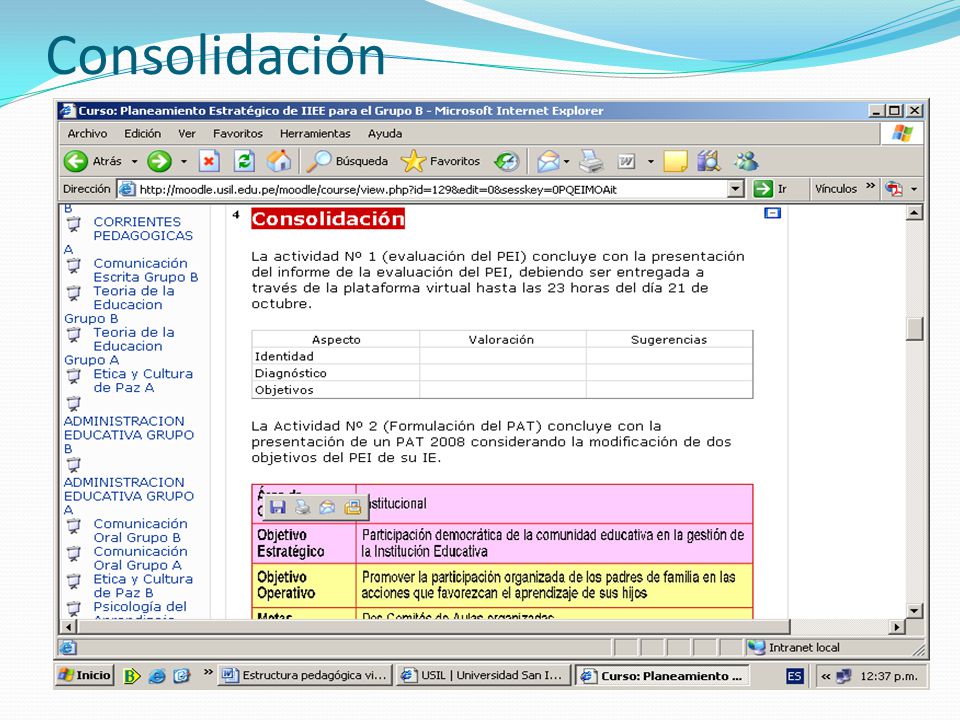
Task: Click the horizontal scrollbar left arrow
Action: coord(68,627)
